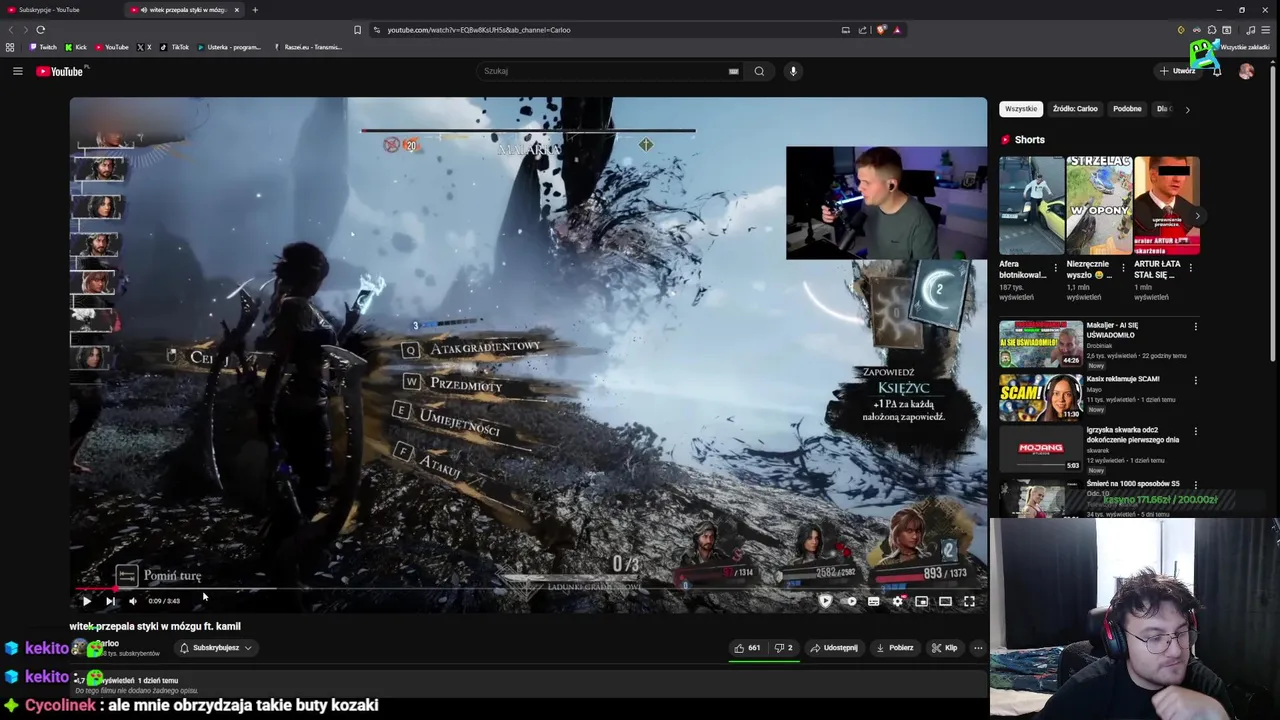Viewport: 1280px width, 720px height.
Task: Skip to next video button
Action: point(110,601)
